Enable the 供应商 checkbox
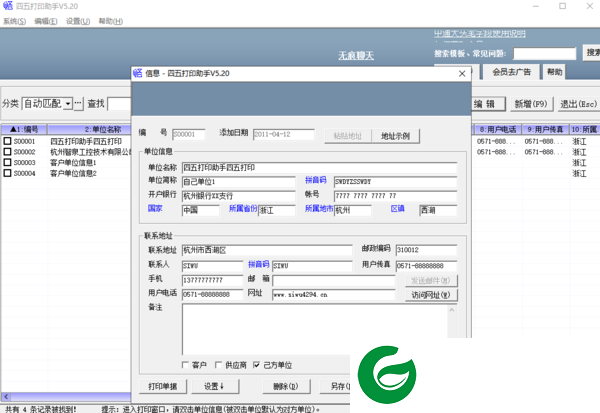 click(x=218, y=365)
